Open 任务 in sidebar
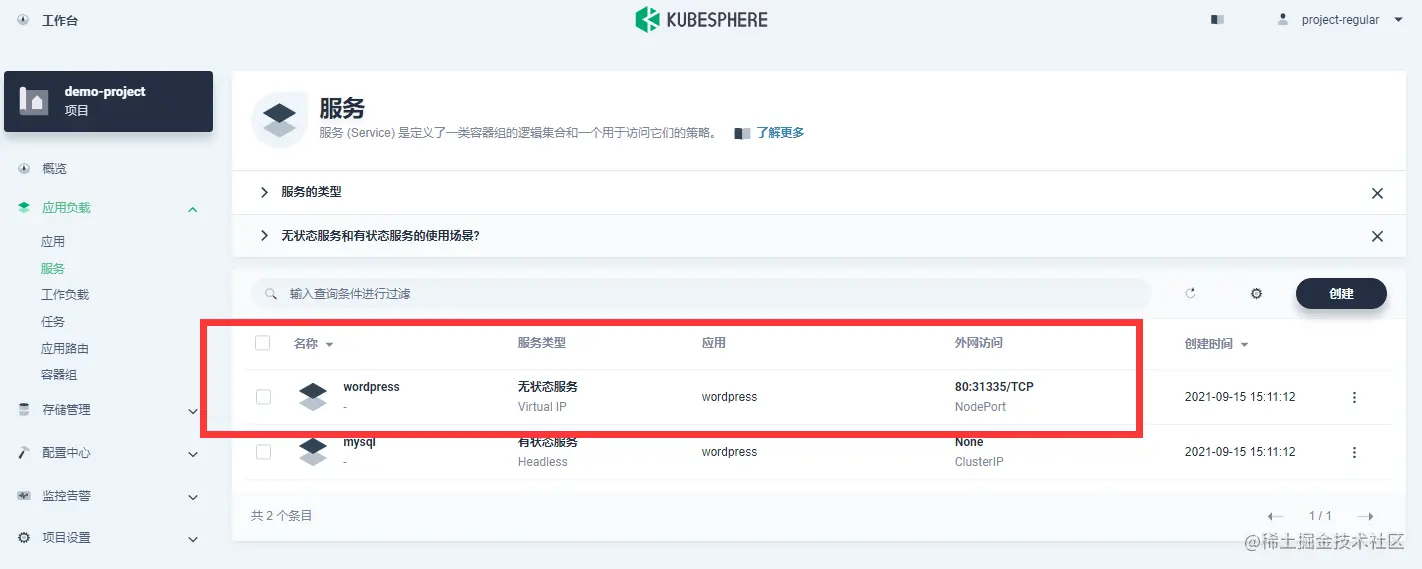 (x=53, y=321)
